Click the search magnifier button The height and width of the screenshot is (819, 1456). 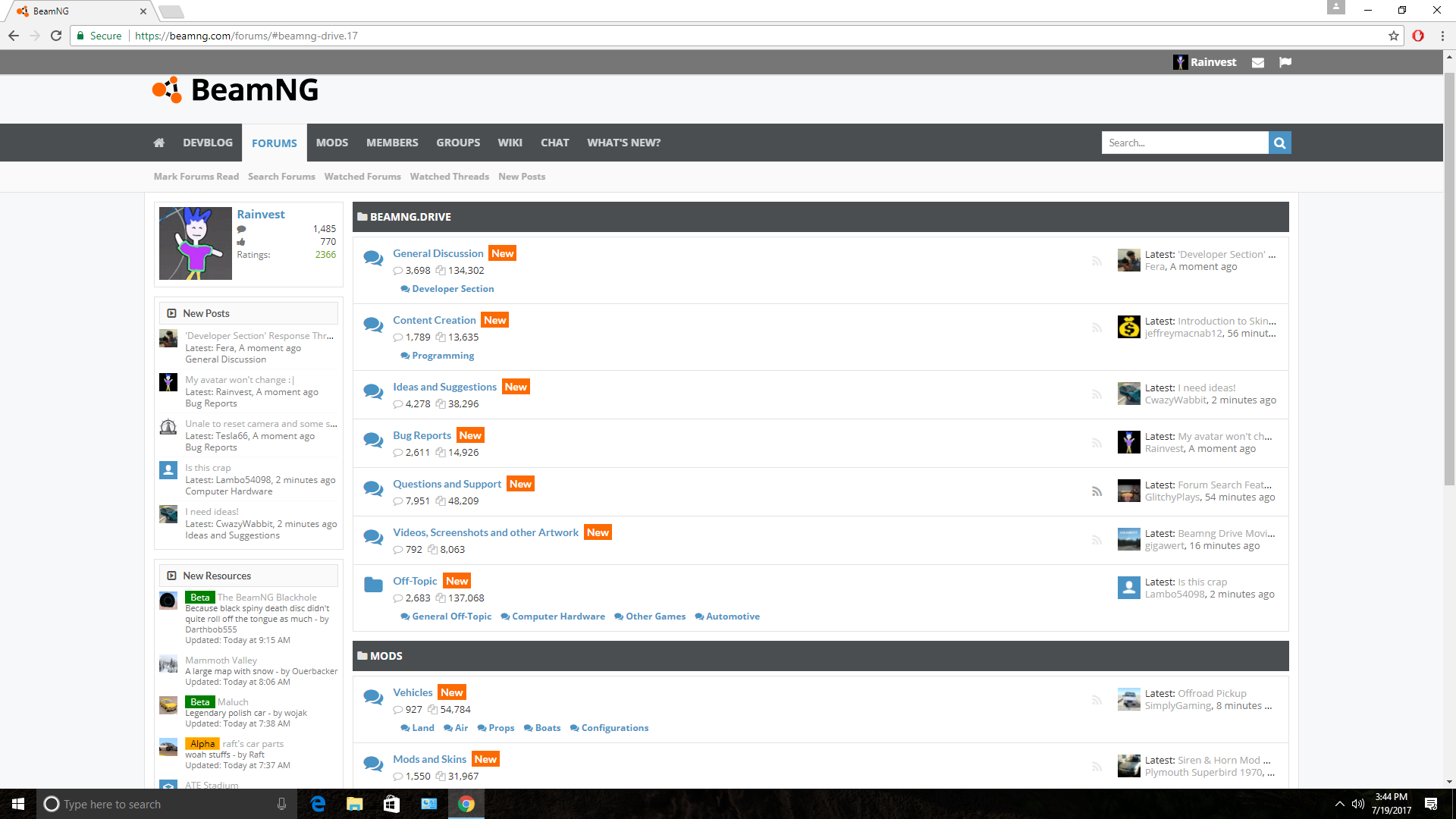click(x=1280, y=143)
